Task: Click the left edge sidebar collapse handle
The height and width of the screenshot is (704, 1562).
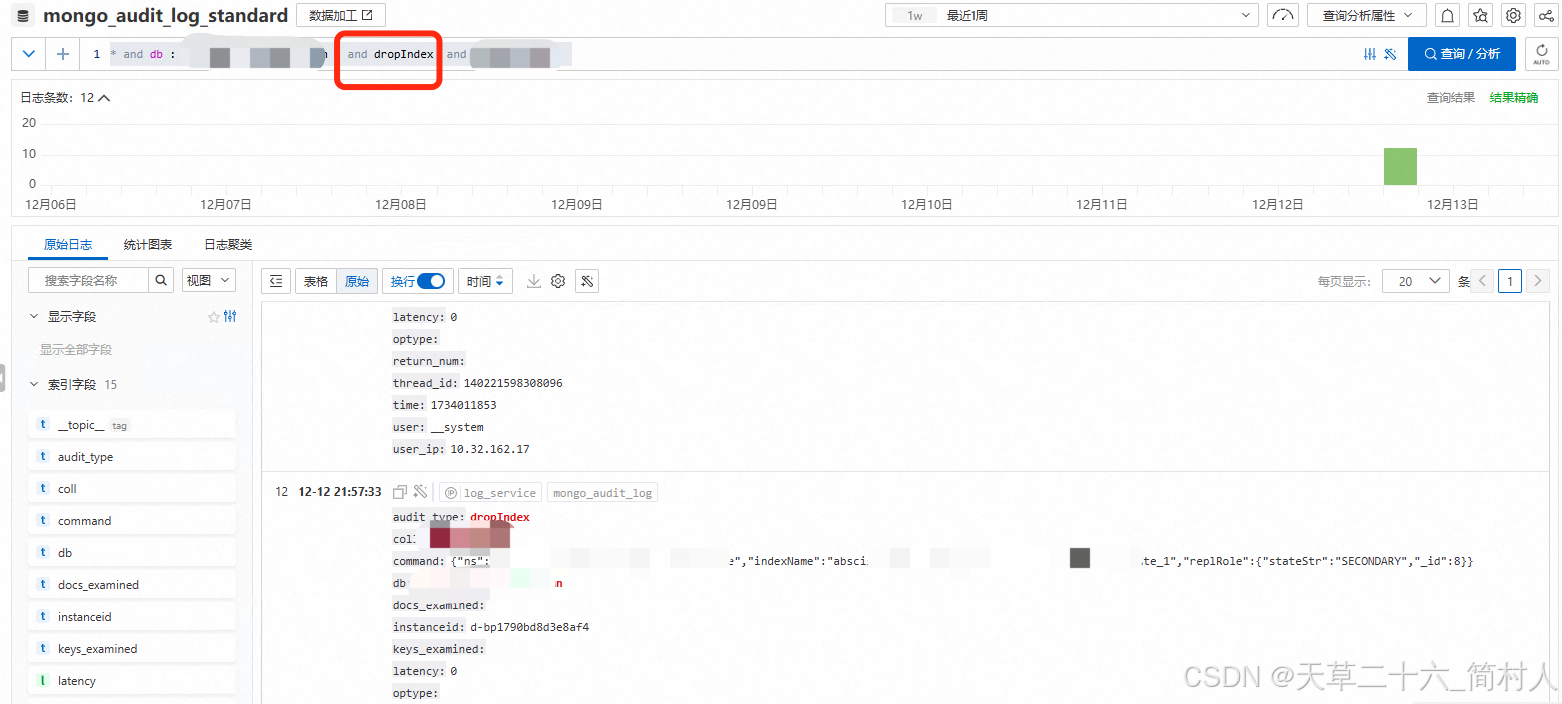Action: pos(4,380)
